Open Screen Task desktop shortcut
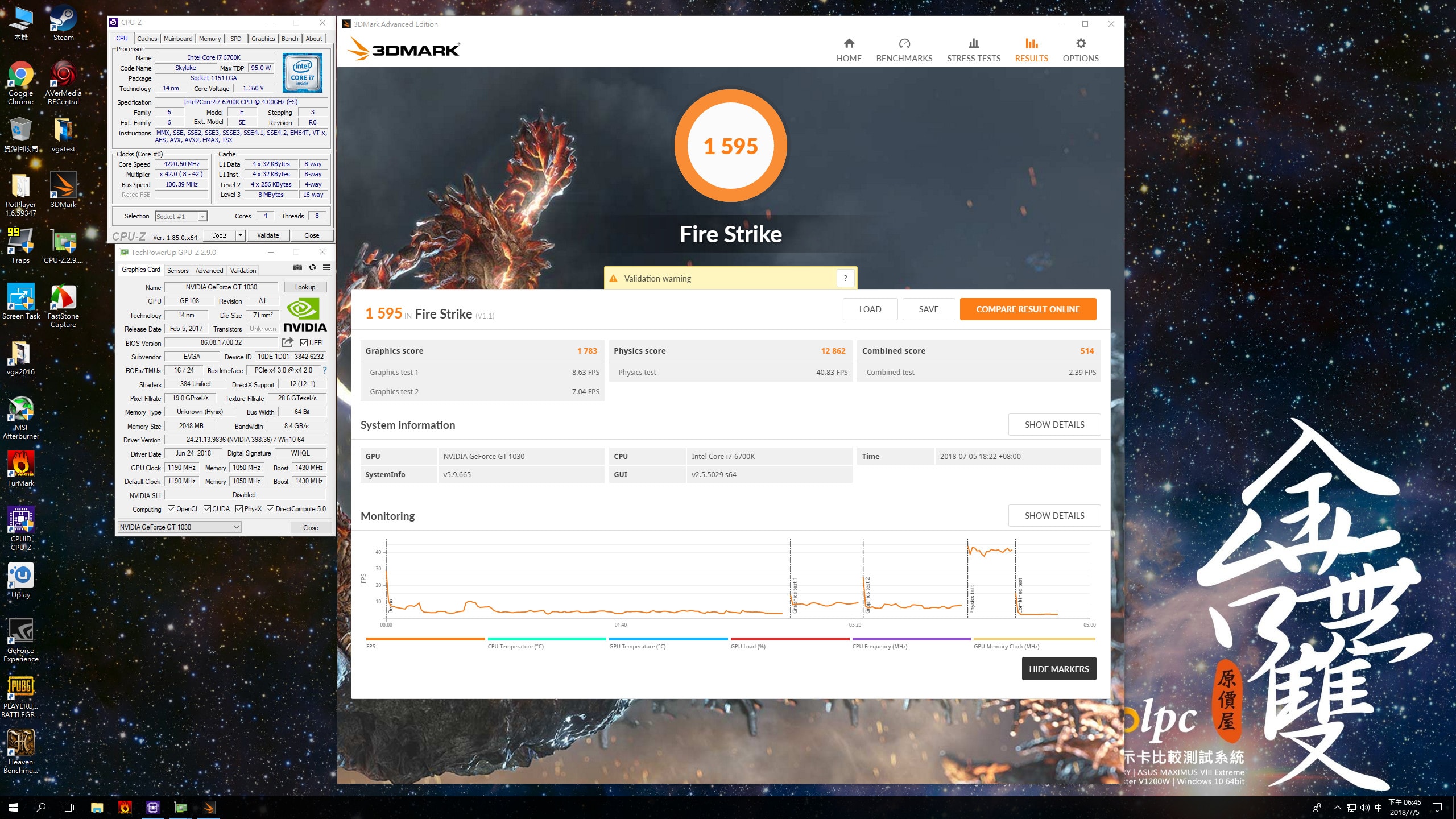 point(20,301)
